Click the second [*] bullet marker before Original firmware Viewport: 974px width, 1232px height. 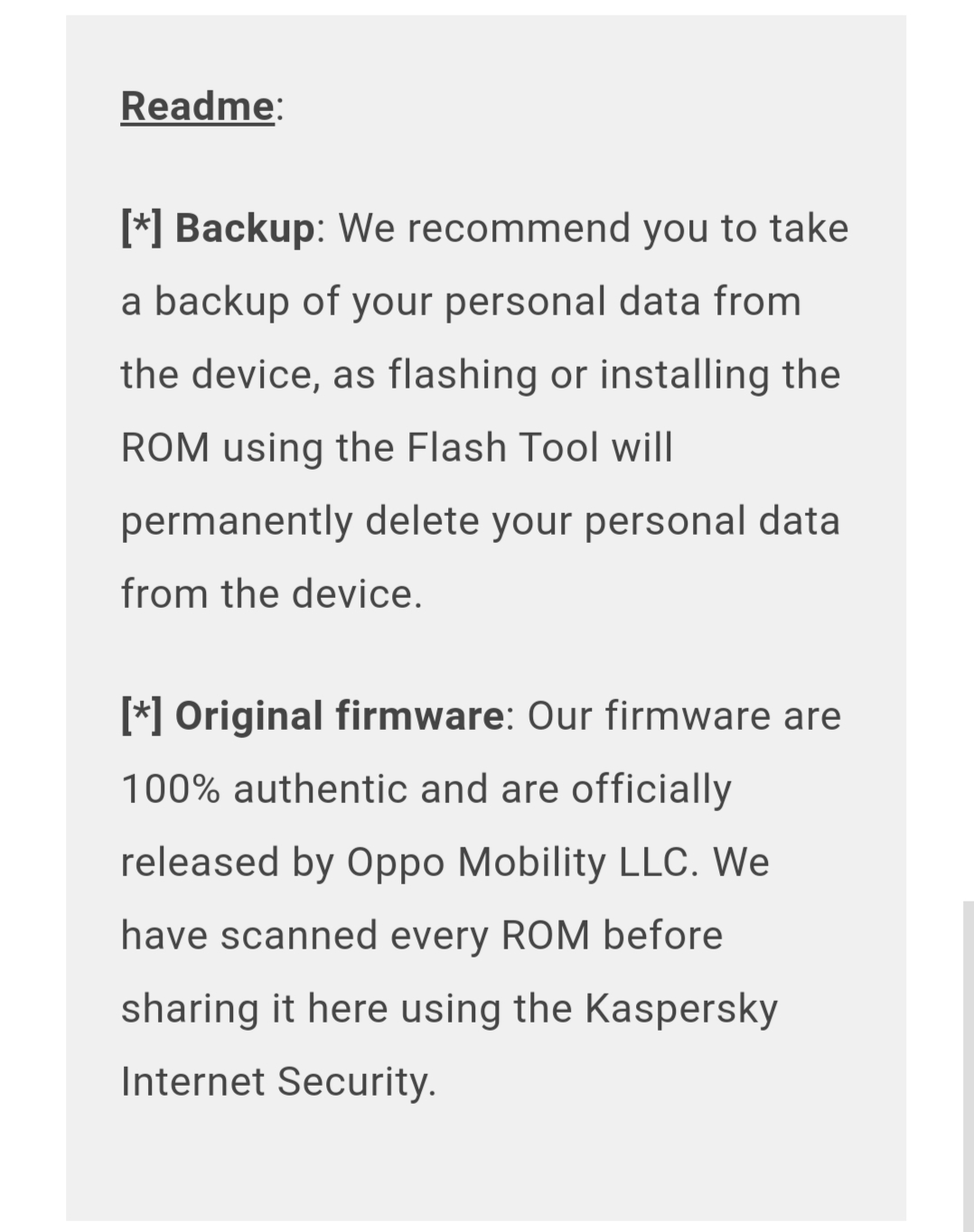[x=142, y=715]
